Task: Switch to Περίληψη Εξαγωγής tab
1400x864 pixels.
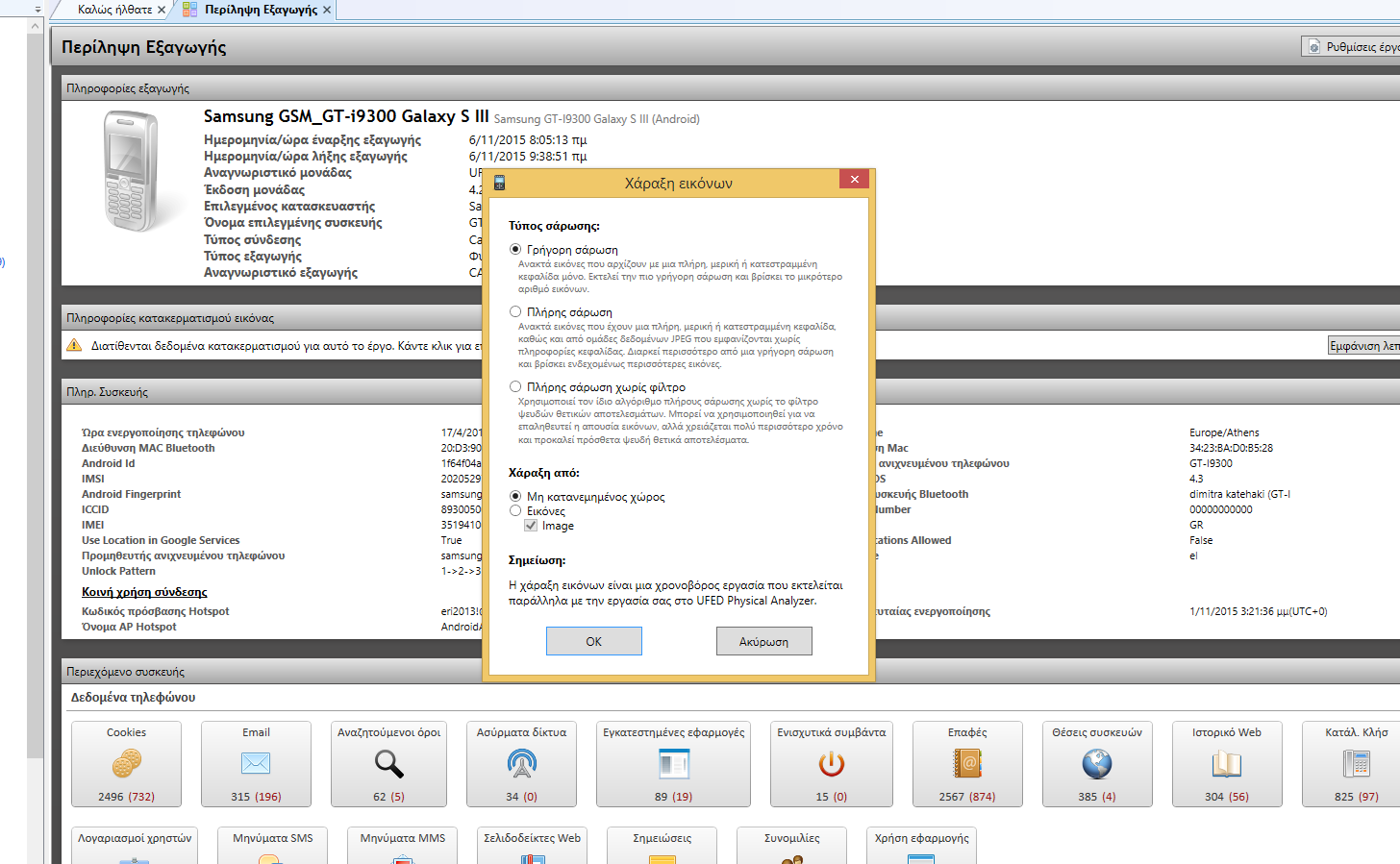Action: click(x=261, y=10)
